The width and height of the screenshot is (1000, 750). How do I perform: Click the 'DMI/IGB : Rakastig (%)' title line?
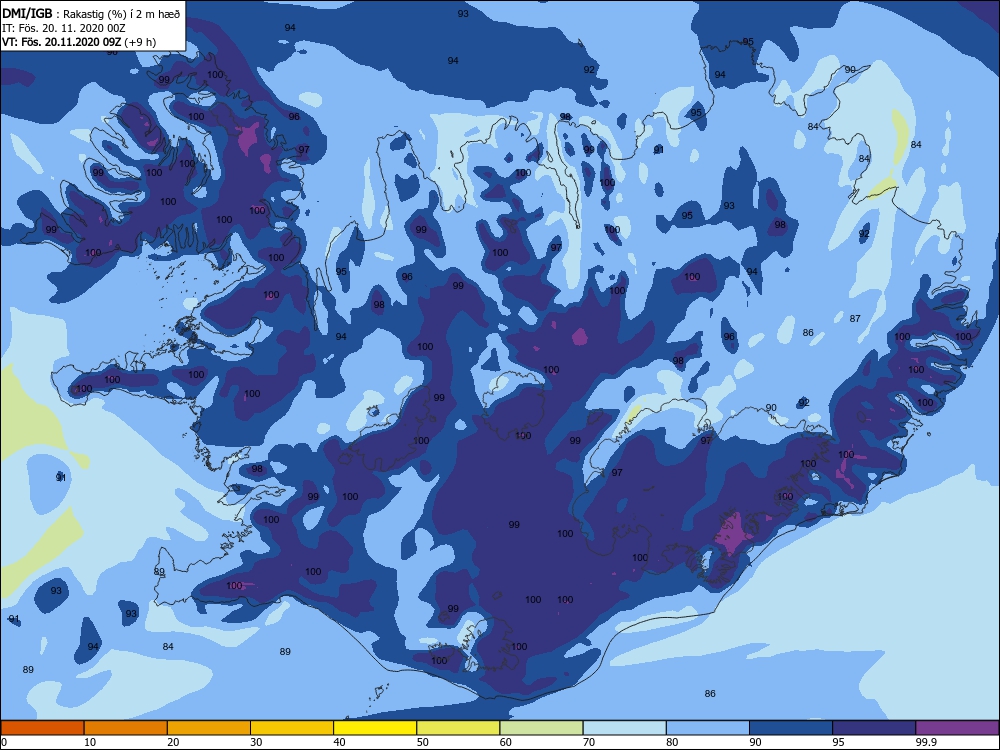click(91, 14)
